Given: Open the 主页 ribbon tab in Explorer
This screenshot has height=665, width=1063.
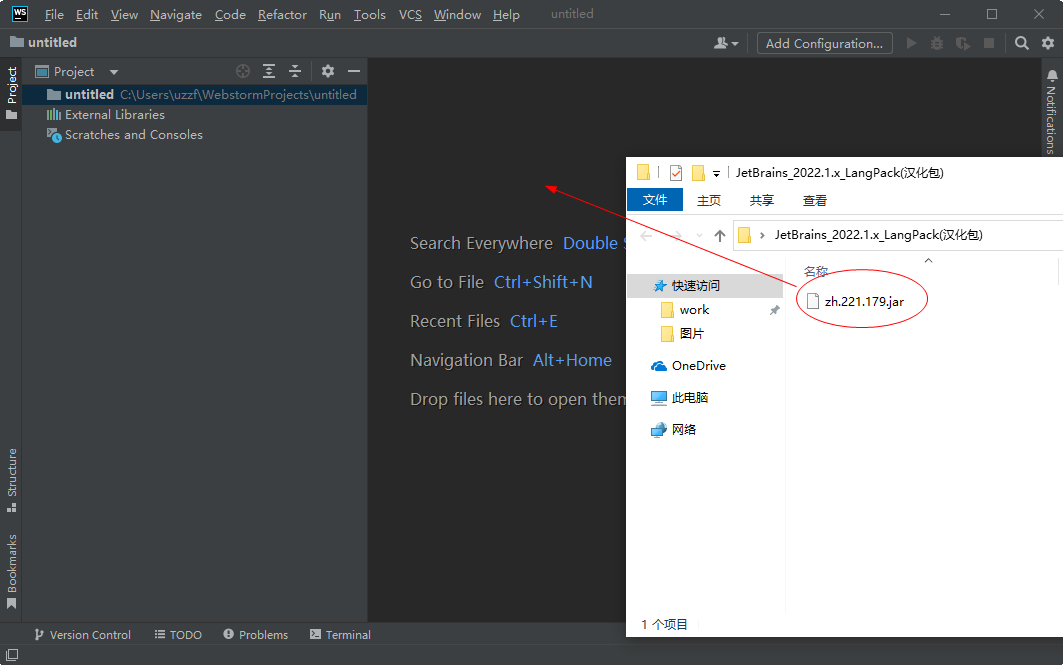Looking at the screenshot, I should tap(709, 200).
